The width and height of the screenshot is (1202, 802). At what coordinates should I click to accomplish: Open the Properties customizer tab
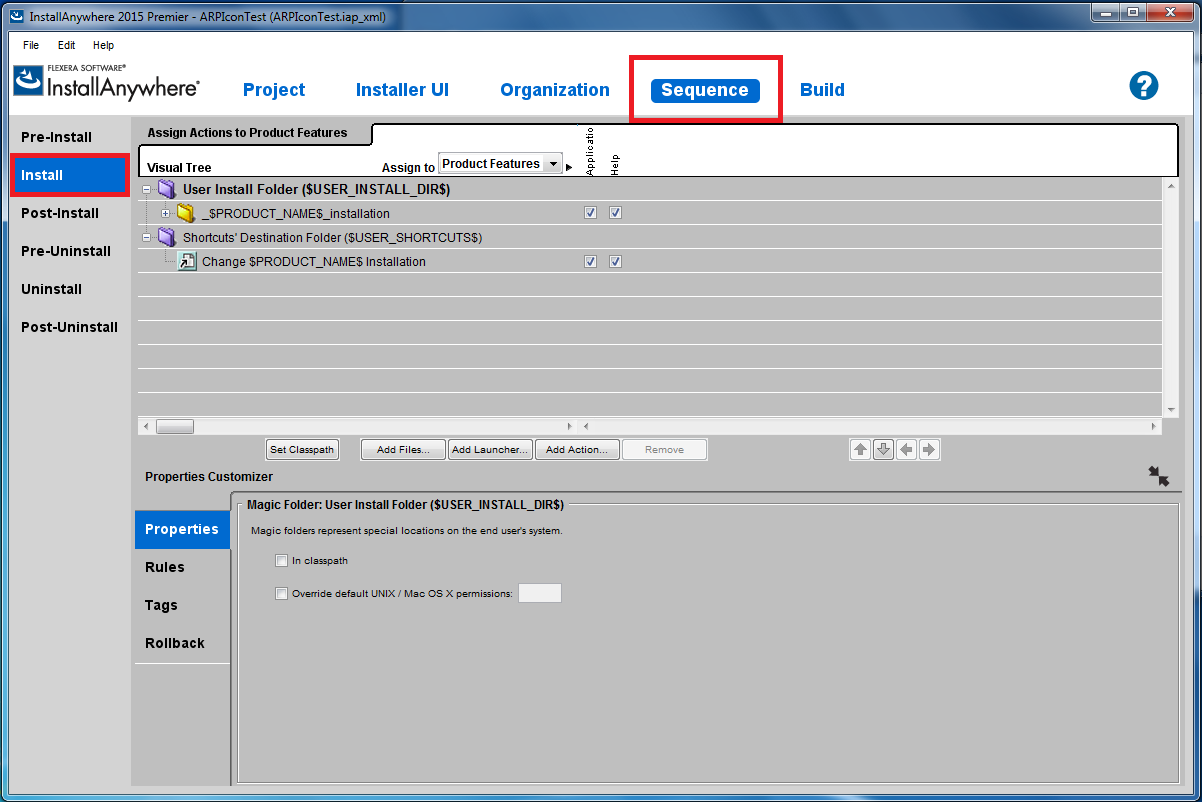182,529
